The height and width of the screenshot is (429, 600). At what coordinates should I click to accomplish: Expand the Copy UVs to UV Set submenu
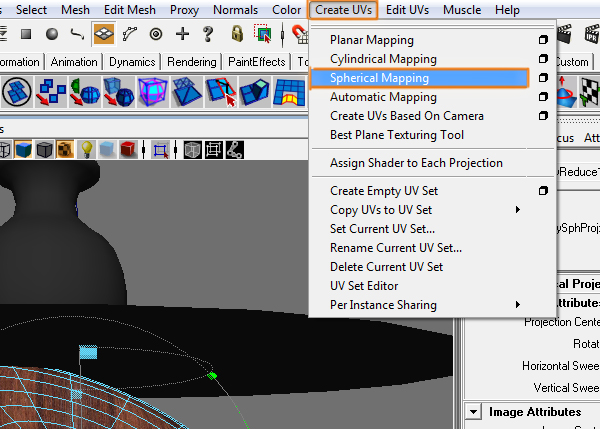(517, 210)
